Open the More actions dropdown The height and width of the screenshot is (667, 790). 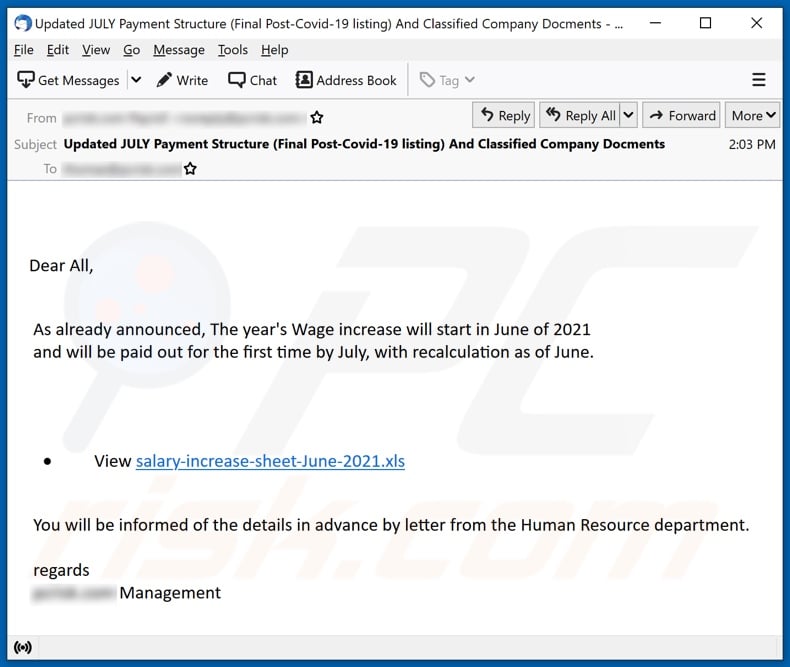tap(753, 115)
